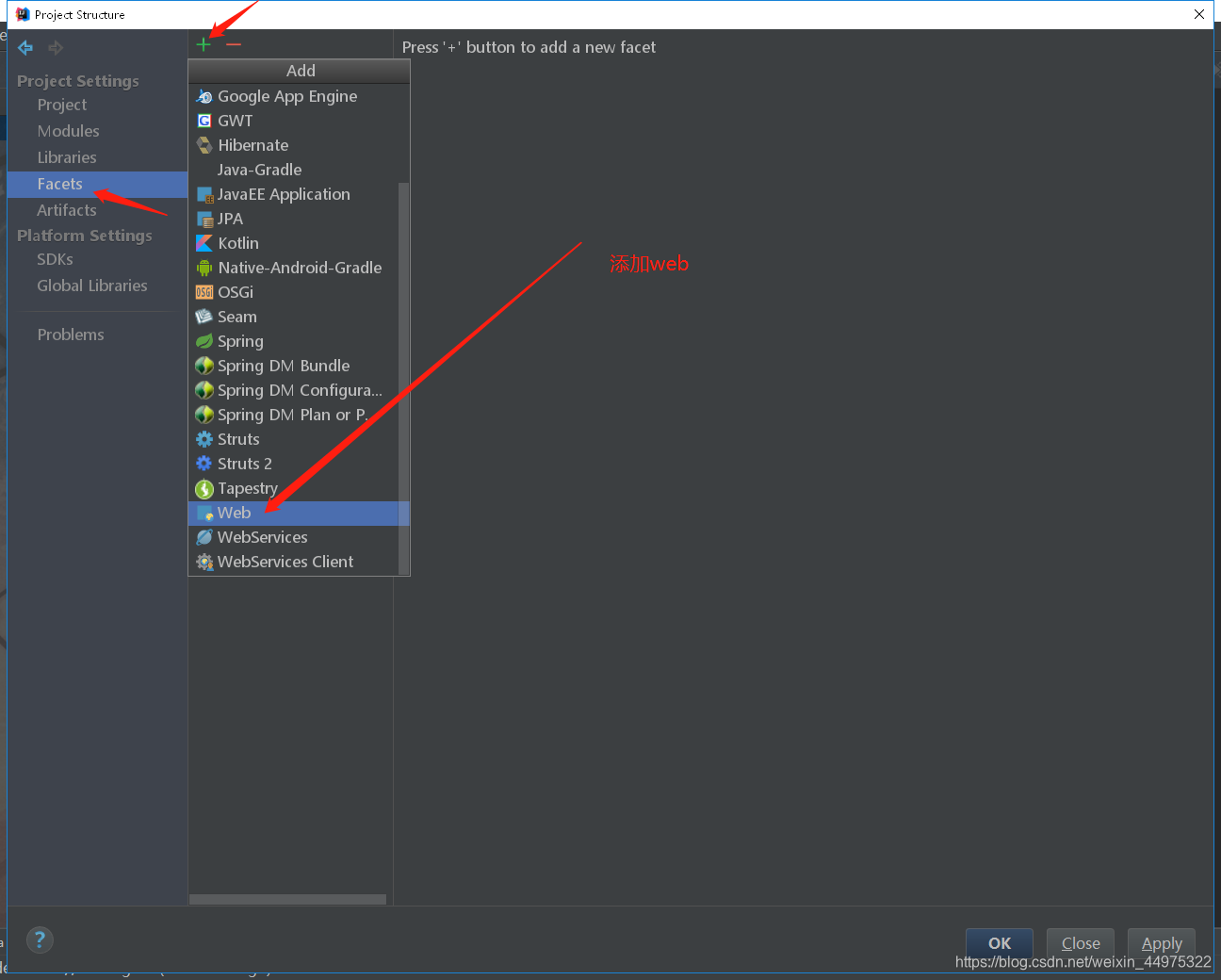The height and width of the screenshot is (980, 1221).
Task: Click the Struts gear icon
Action: click(x=204, y=439)
